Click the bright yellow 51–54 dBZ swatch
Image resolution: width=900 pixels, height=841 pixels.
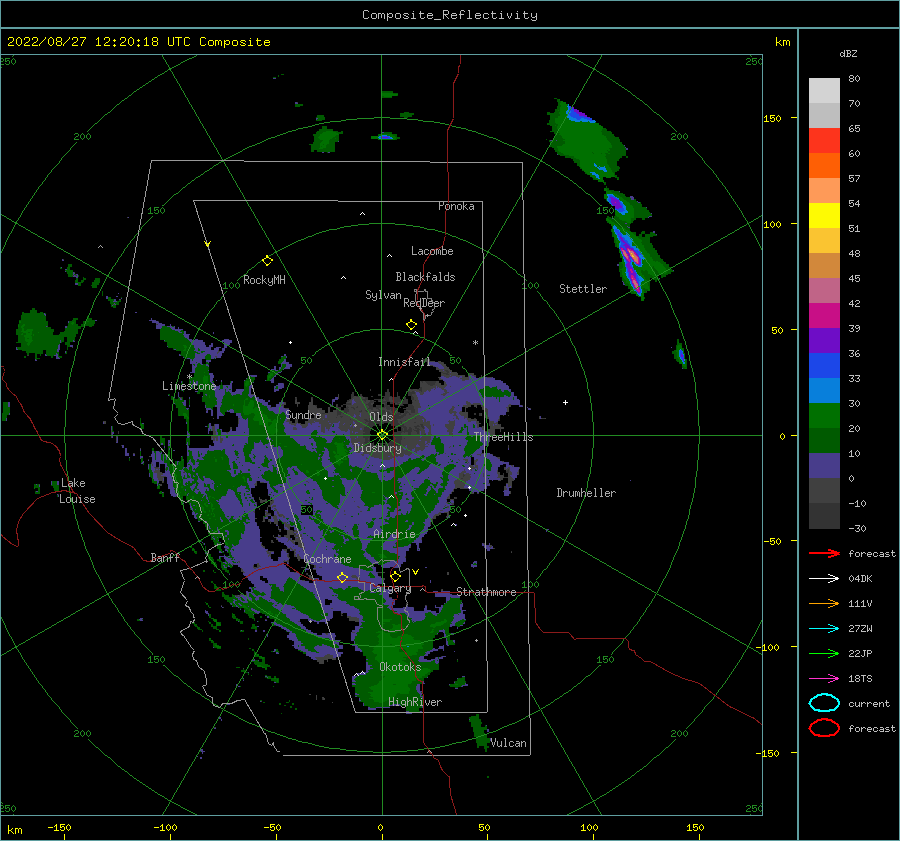[824, 215]
